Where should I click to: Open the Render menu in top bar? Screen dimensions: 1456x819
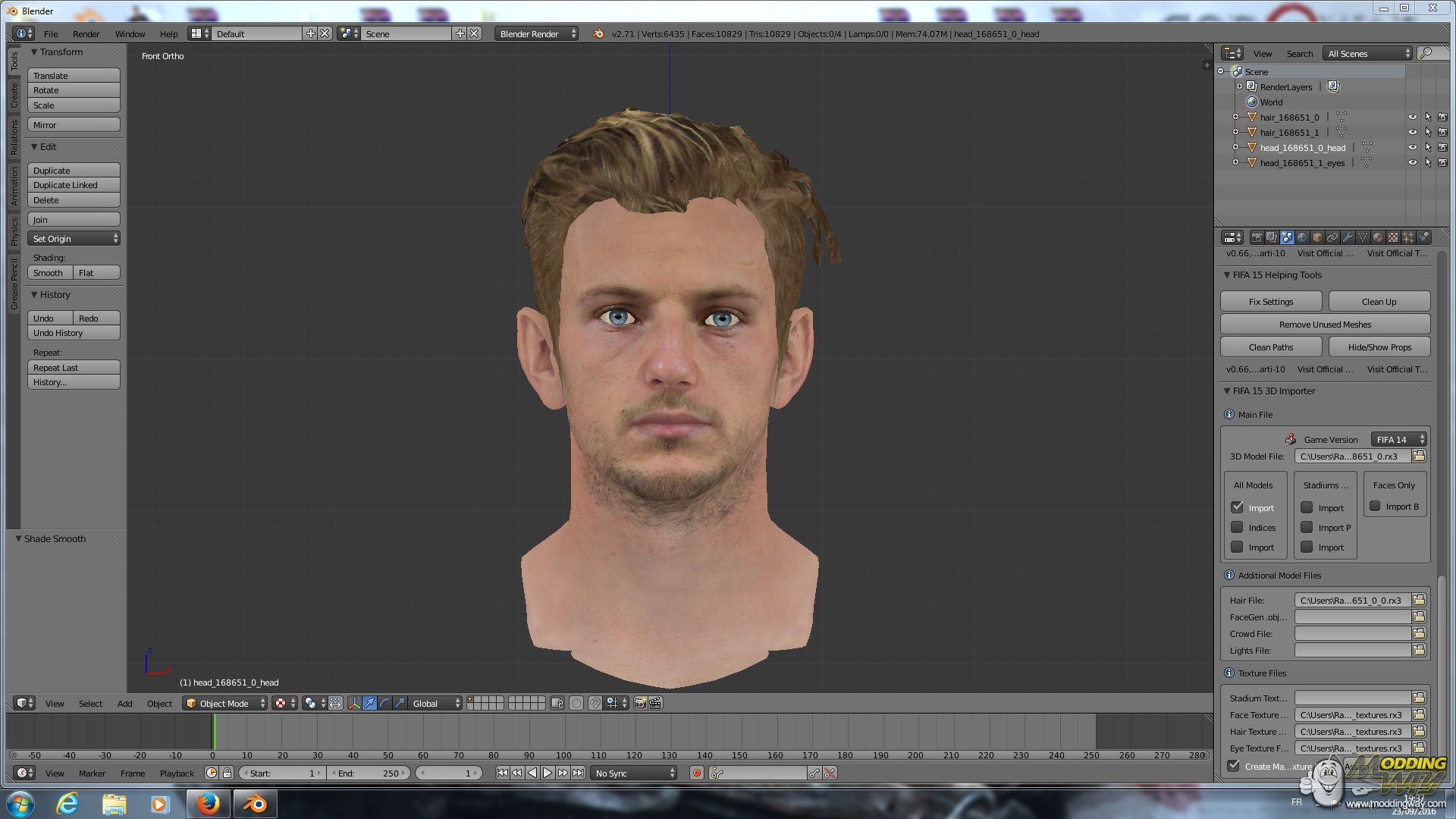tap(86, 34)
